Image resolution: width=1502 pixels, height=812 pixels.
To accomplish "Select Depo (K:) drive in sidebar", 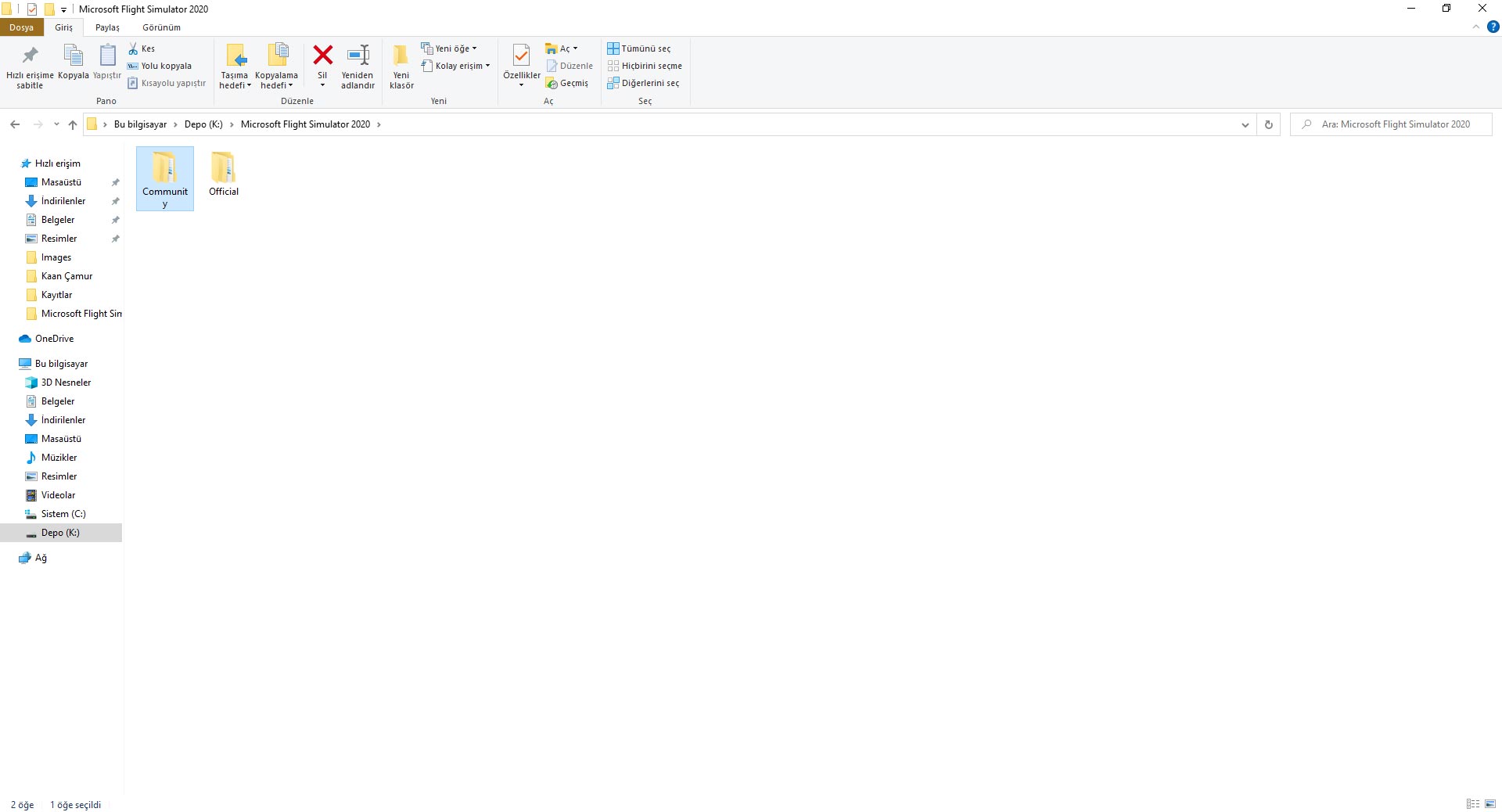I will pyautogui.click(x=60, y=533).
